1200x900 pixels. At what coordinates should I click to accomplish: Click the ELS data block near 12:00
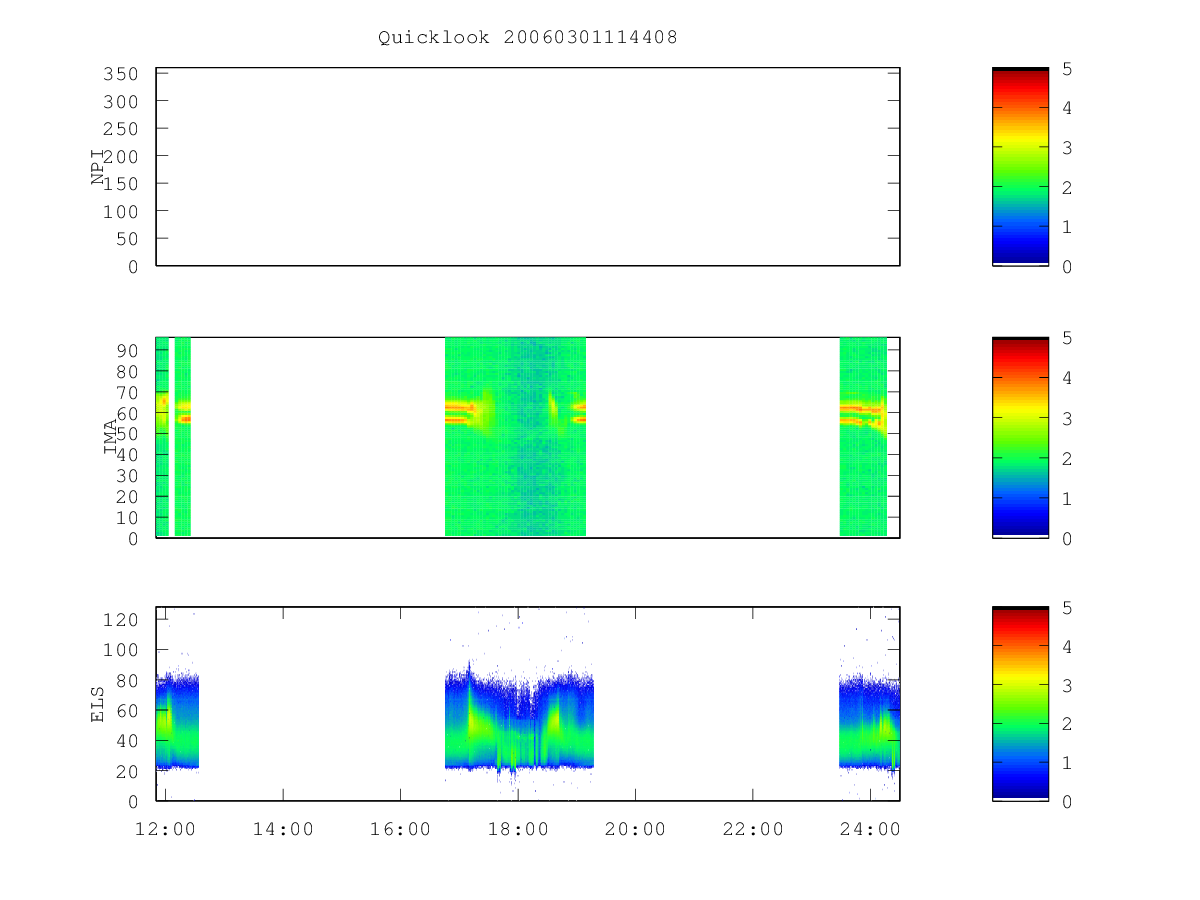tap(178, 720)
